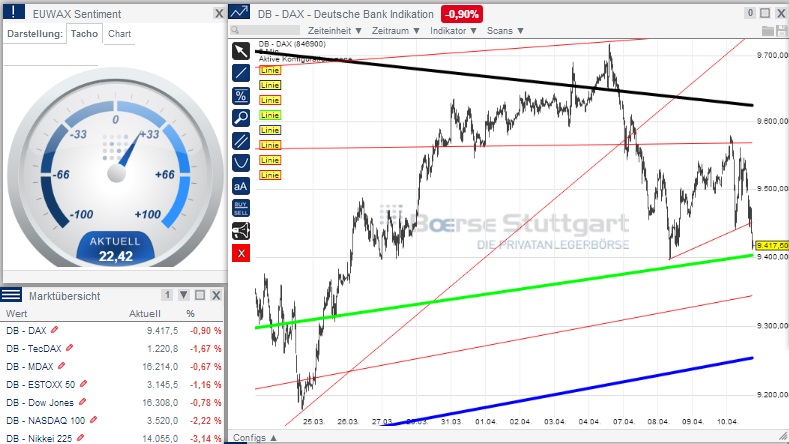Image resolution: width=789 pixels, height=444 pixels.
Task: Click the 0 badge in chart title bar
Action: pos(750,13)
